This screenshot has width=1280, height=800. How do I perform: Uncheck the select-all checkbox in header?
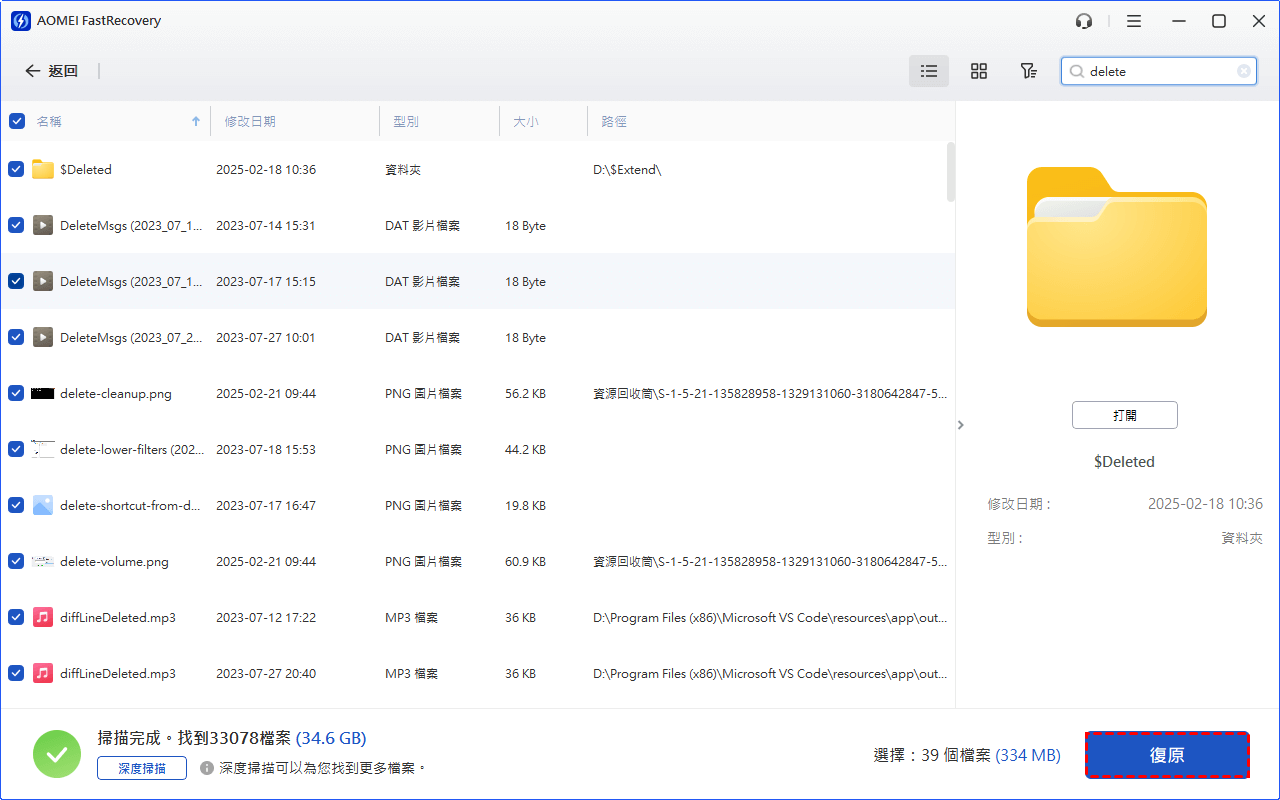pyautogui.click(x=17, y=121)
